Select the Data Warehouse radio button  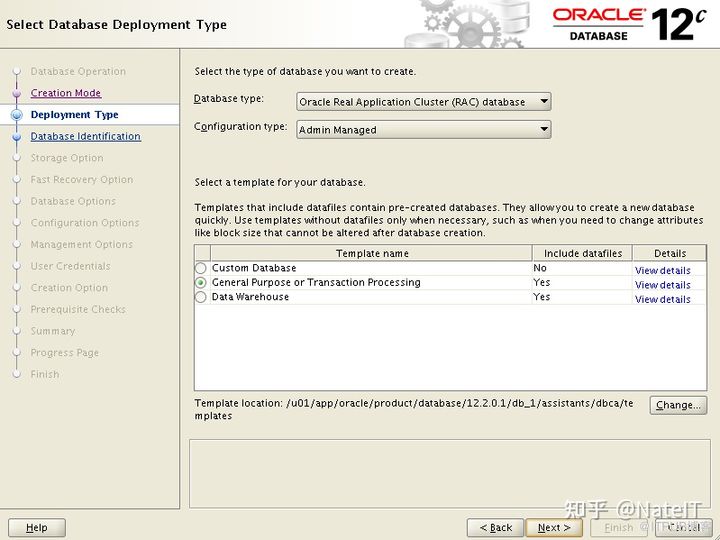(201, 298)
